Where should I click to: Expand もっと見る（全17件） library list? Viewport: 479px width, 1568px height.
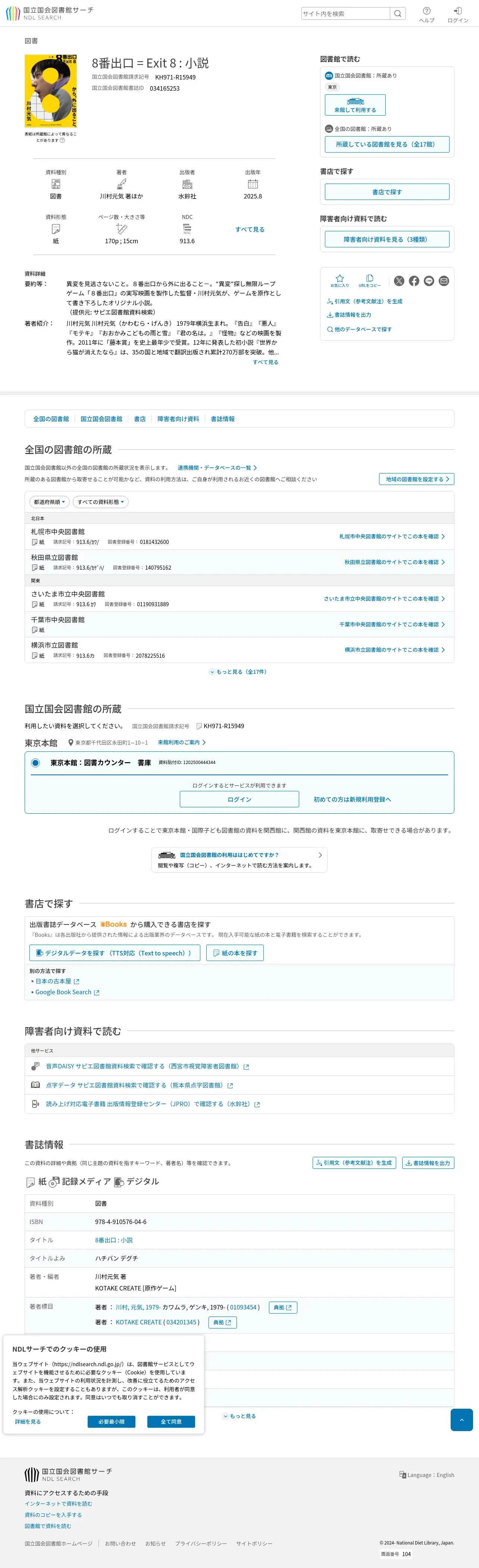[238, 672]
